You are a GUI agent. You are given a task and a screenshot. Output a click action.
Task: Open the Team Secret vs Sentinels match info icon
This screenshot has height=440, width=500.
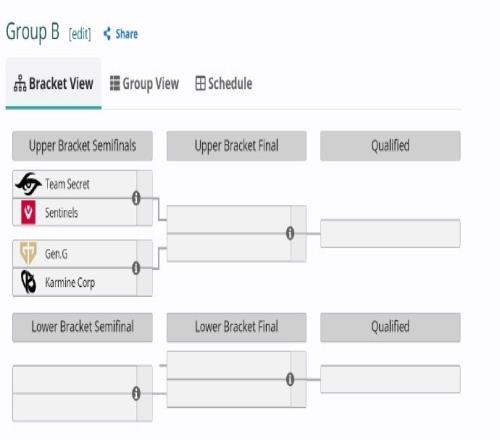click(136, 198)
